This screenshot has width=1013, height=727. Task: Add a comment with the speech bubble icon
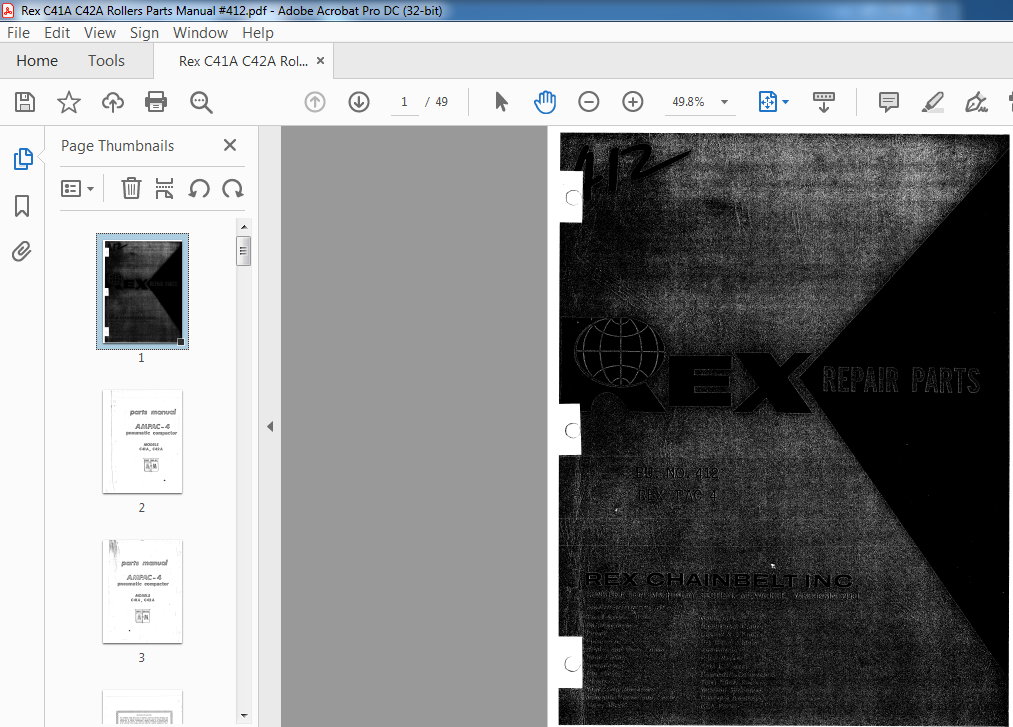point(888,102)
